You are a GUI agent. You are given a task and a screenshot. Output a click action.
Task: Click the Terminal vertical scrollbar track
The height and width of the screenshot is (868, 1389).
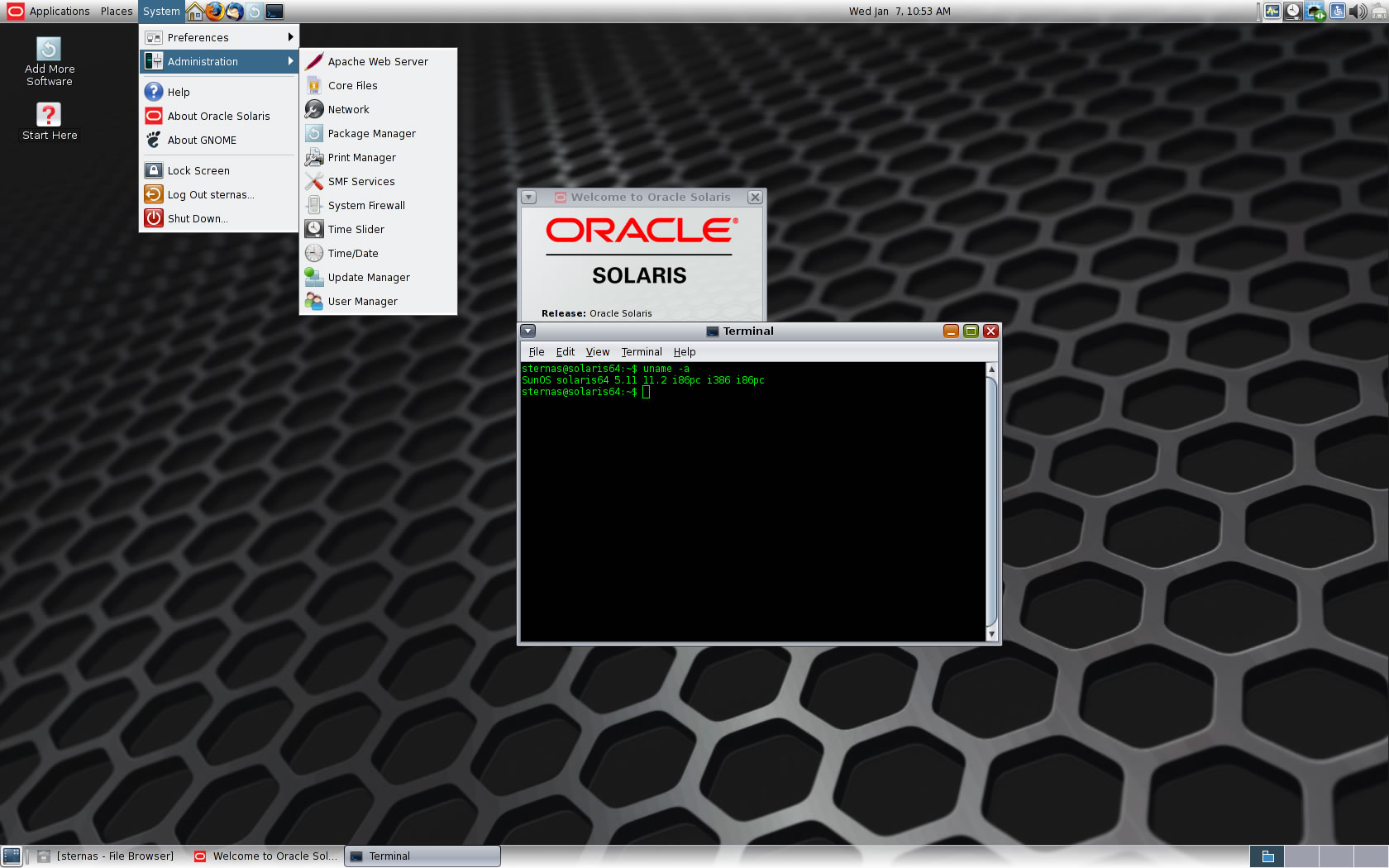click(992, 502)
